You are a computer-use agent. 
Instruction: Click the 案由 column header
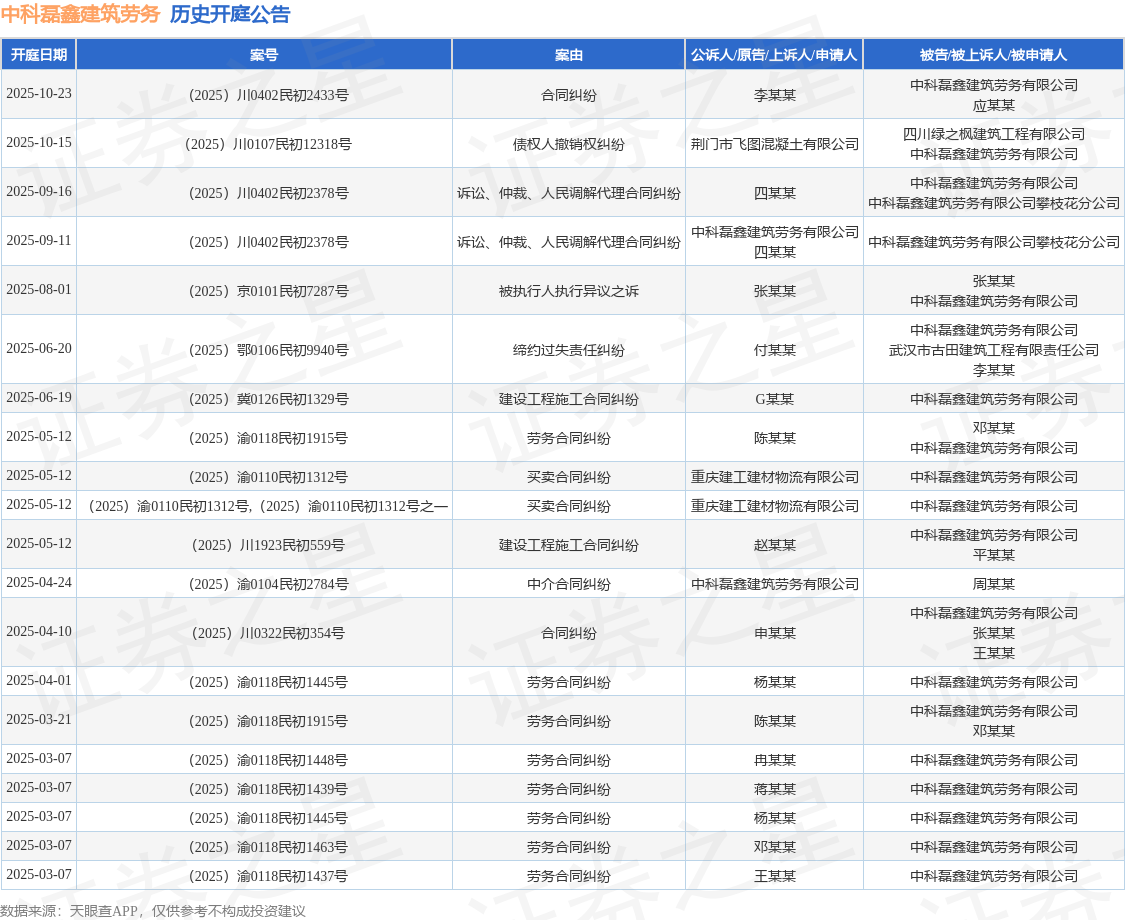point(568,55)
